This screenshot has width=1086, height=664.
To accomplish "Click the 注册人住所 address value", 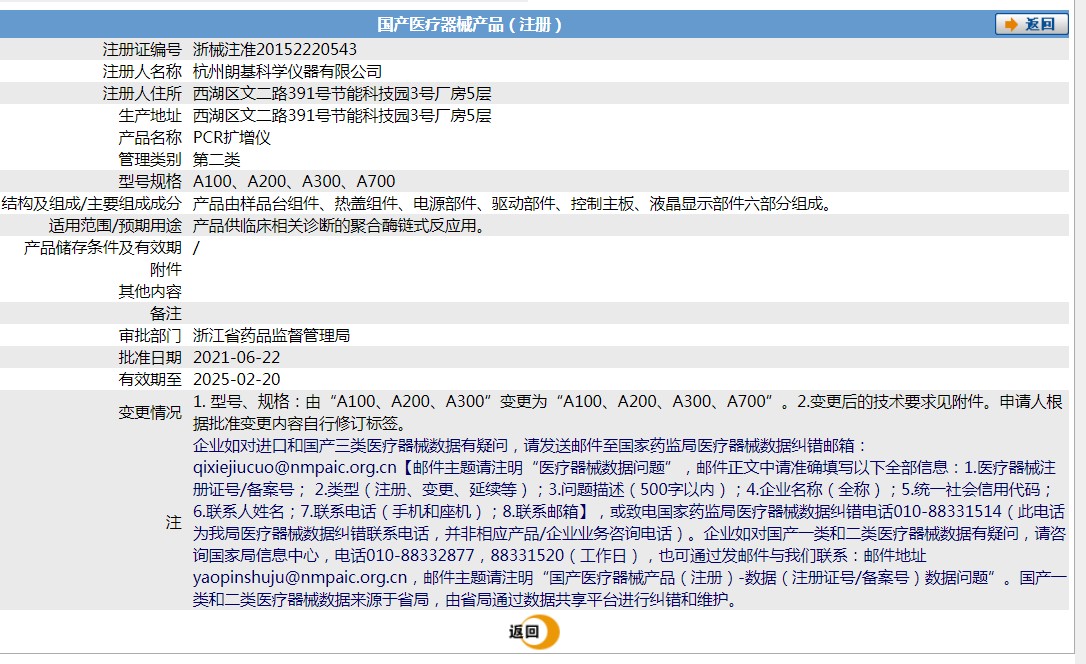I will coord(342,93).
